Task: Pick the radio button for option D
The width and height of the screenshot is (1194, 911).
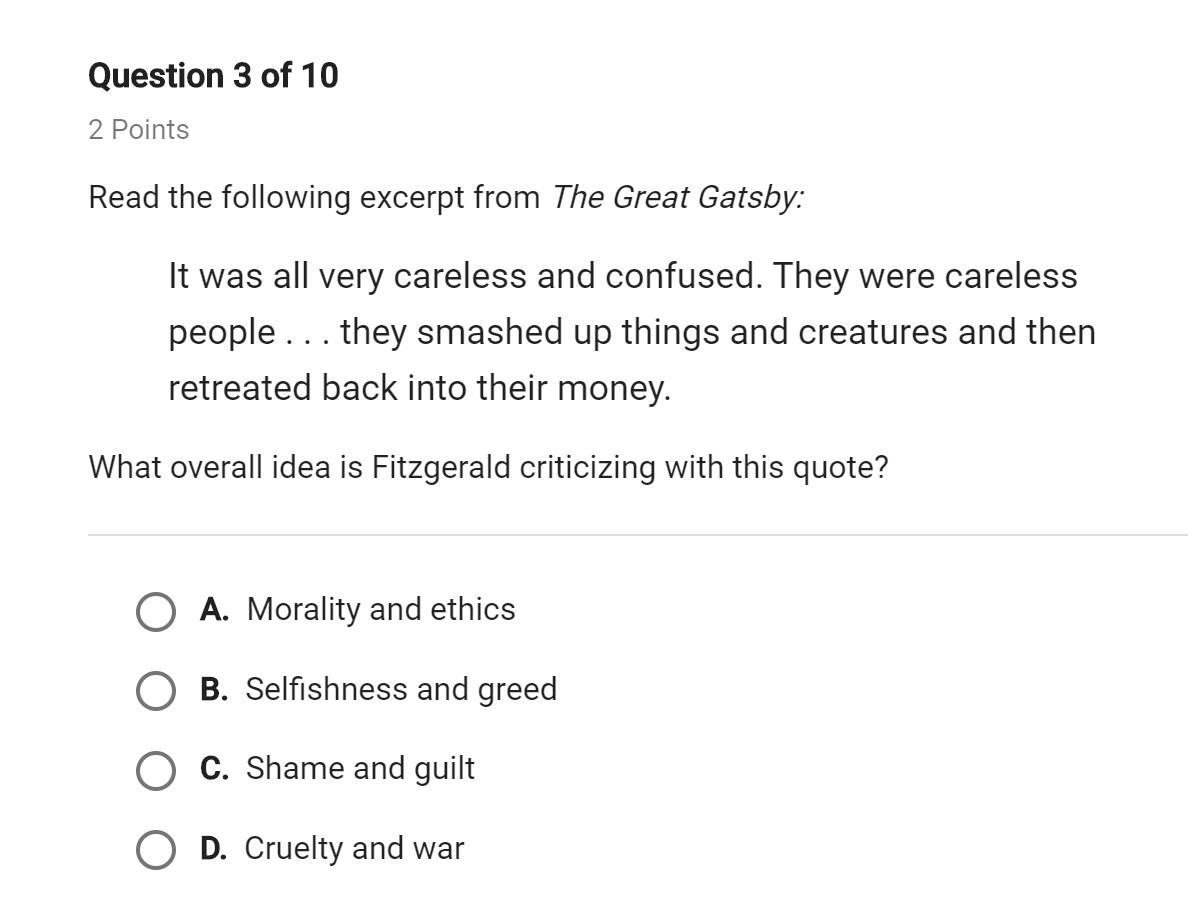Action: coord(156,849)
